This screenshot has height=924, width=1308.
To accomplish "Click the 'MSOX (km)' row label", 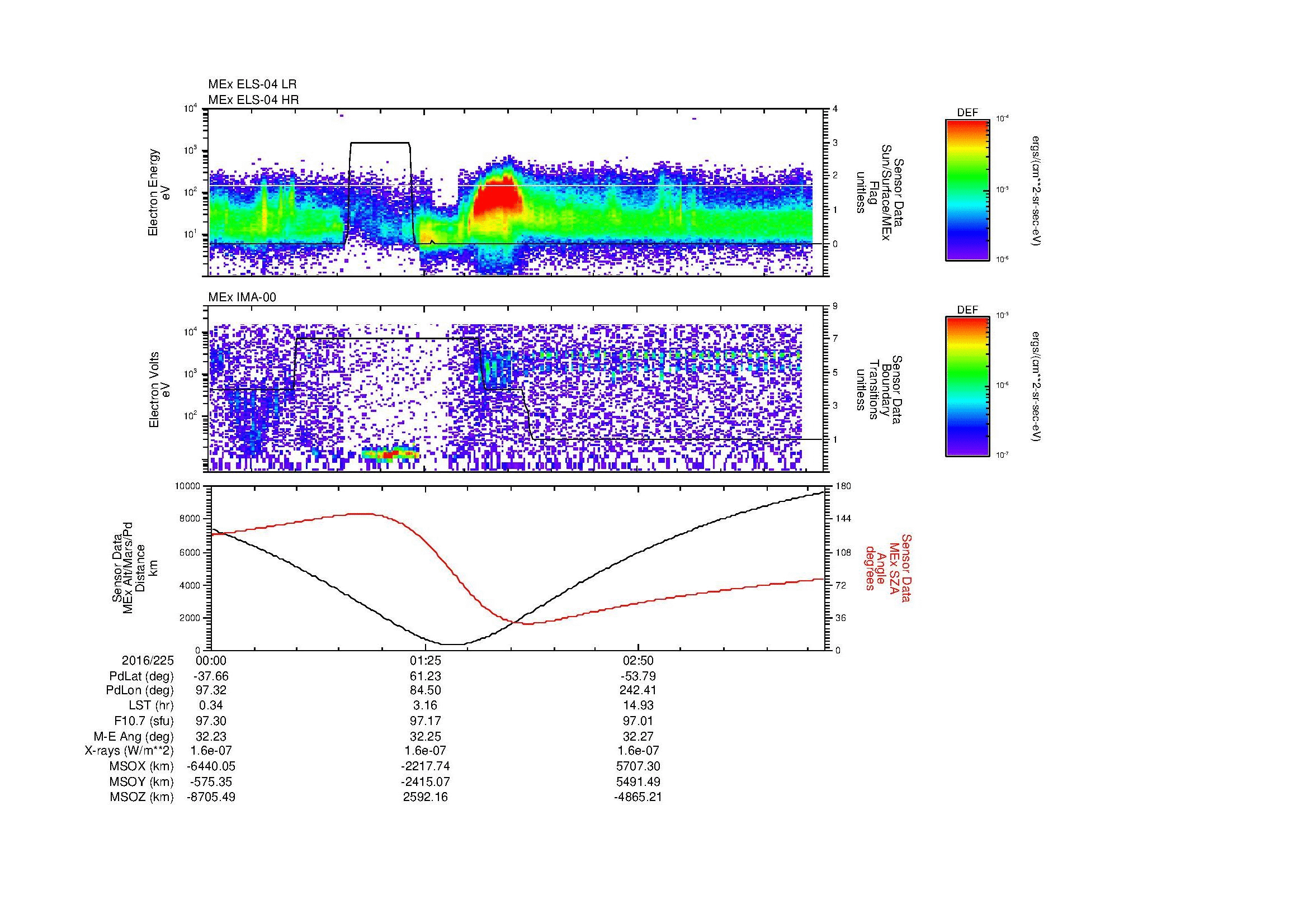I will pos(142,766).
